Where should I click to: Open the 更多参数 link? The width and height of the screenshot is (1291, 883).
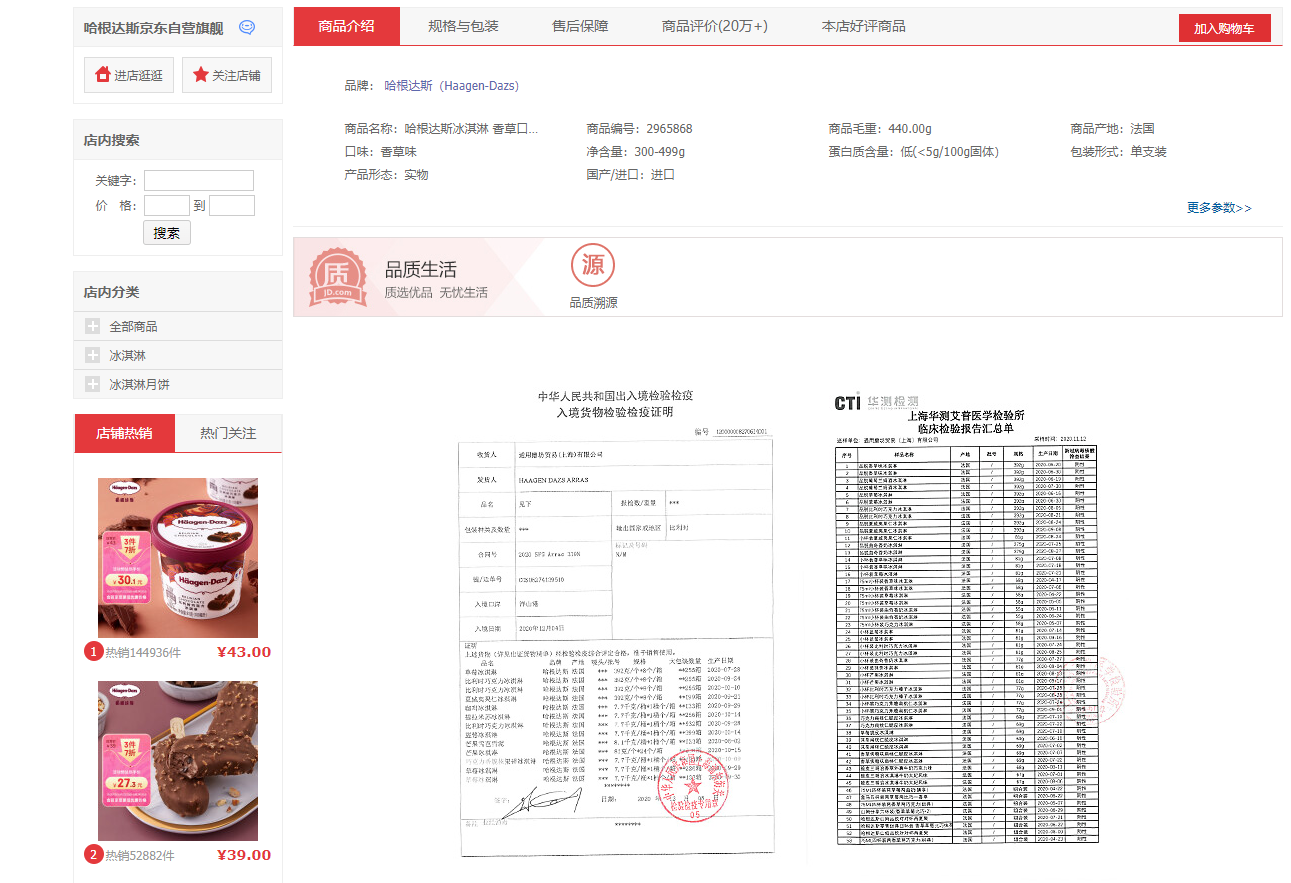coord(1218,208)
